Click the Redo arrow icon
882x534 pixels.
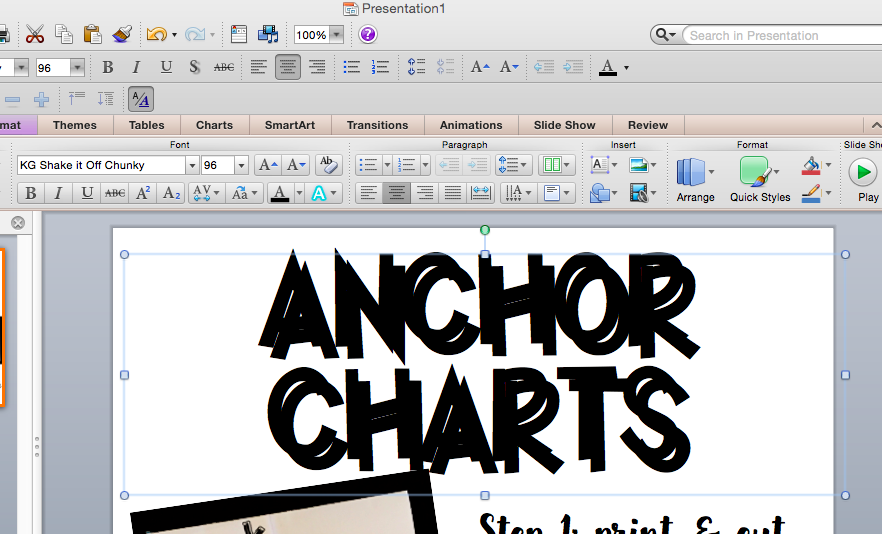tap(195, 34)
